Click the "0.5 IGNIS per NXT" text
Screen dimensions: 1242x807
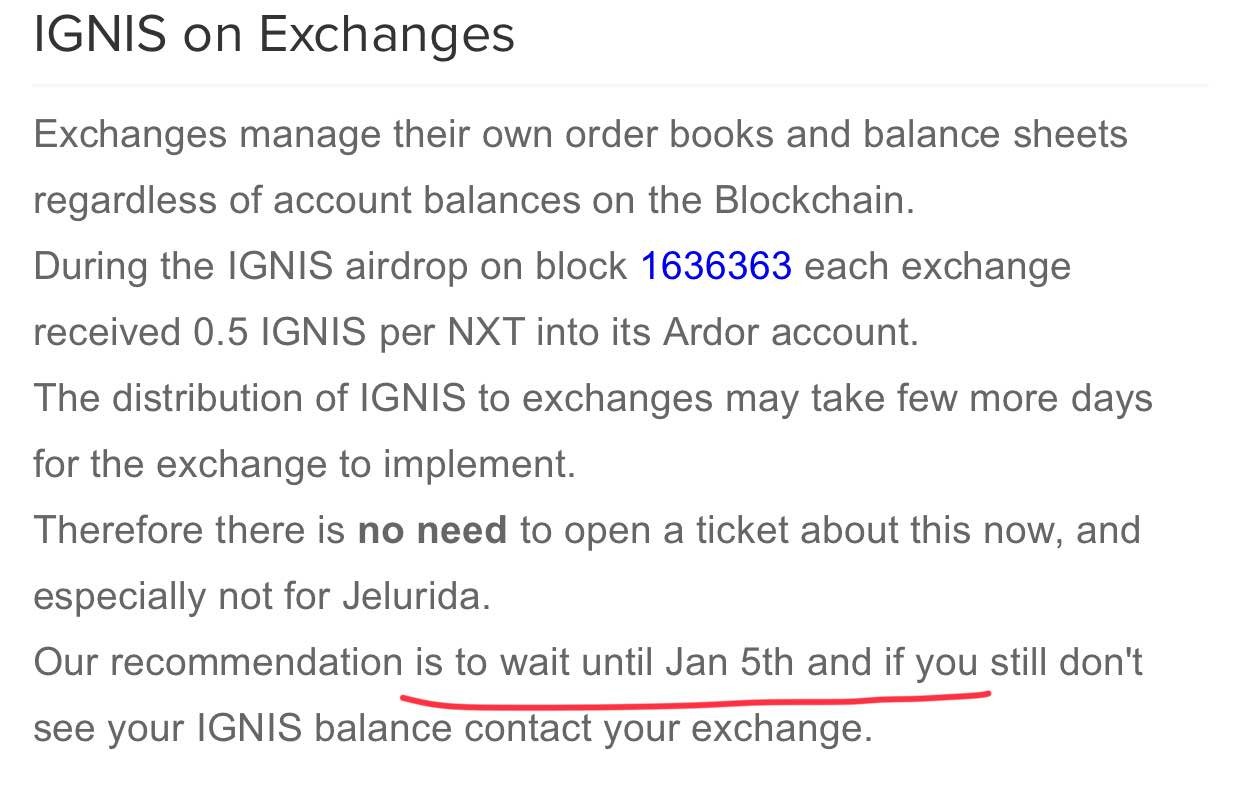358,333
